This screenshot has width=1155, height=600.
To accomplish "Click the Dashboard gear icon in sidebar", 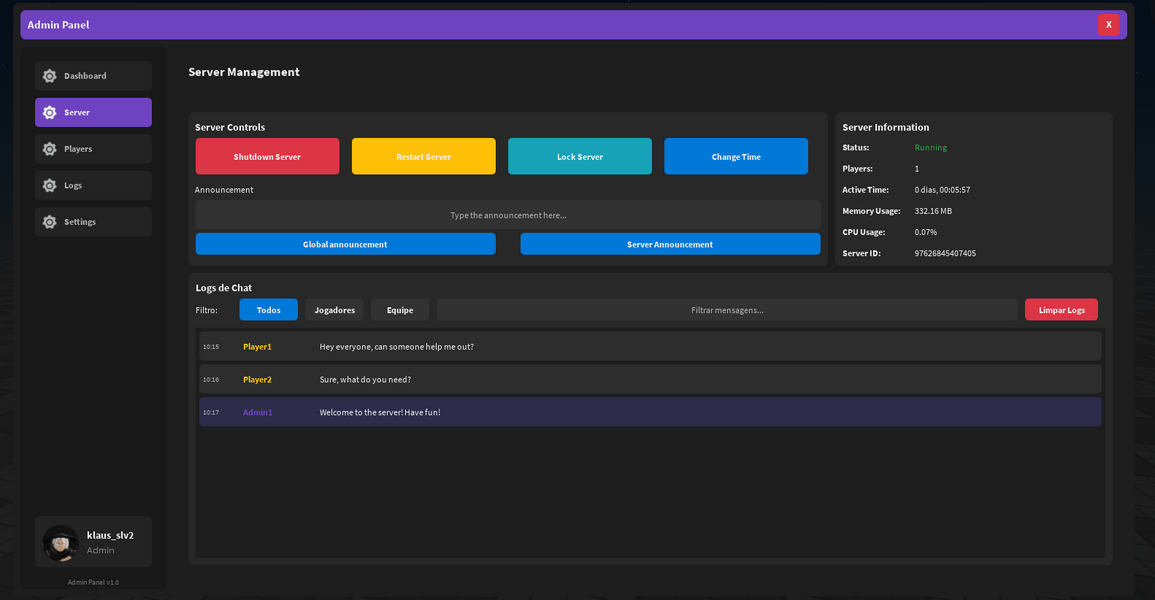I will [48, 75].
